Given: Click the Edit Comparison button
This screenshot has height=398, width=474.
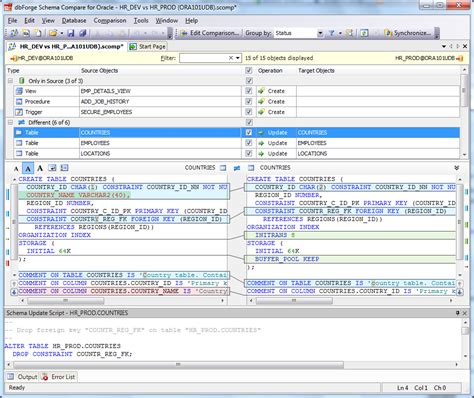Looking at the screenshot, I should 209,33.
